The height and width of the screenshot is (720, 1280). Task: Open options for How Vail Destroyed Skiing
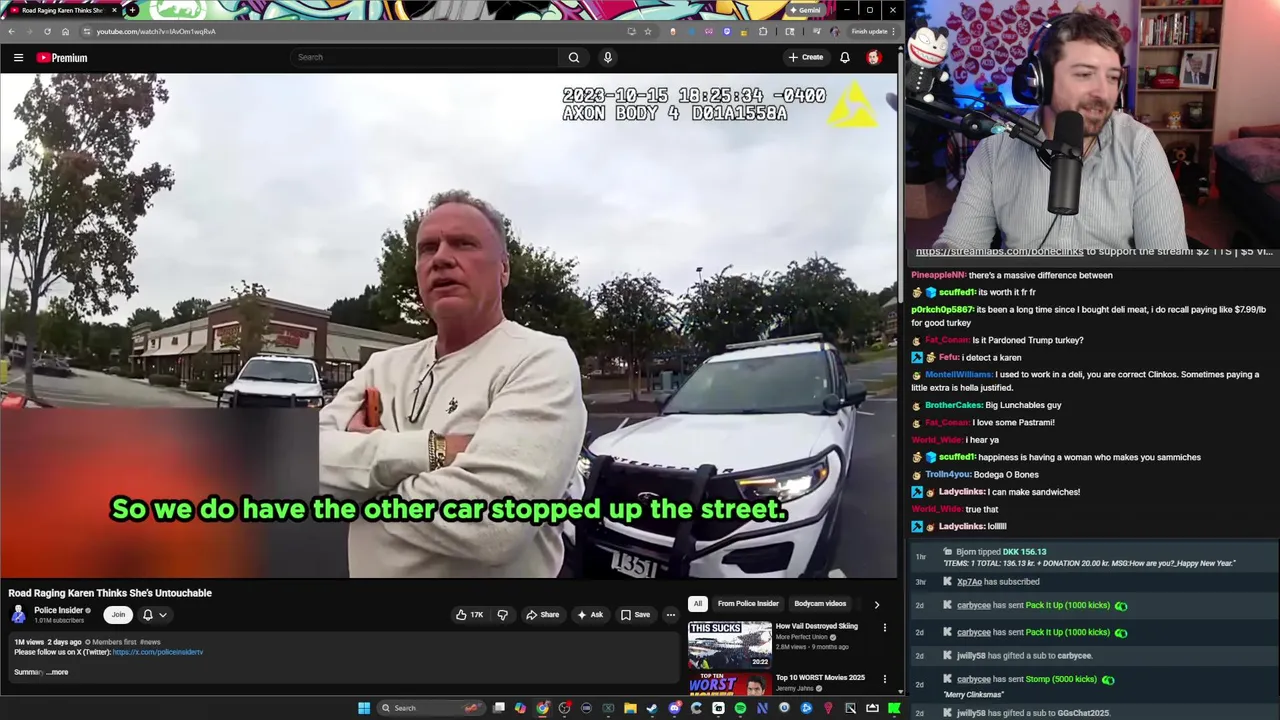tap(884, 628)
